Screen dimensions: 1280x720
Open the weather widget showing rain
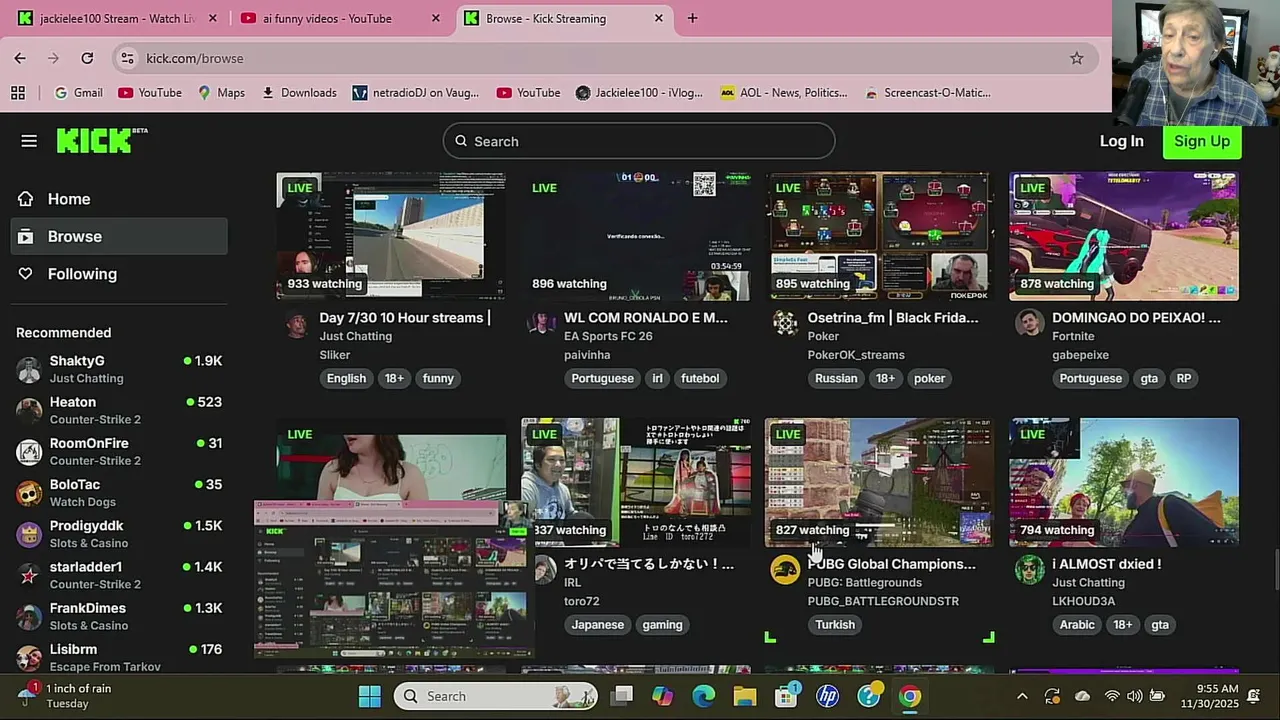click(x=65, y=696)
